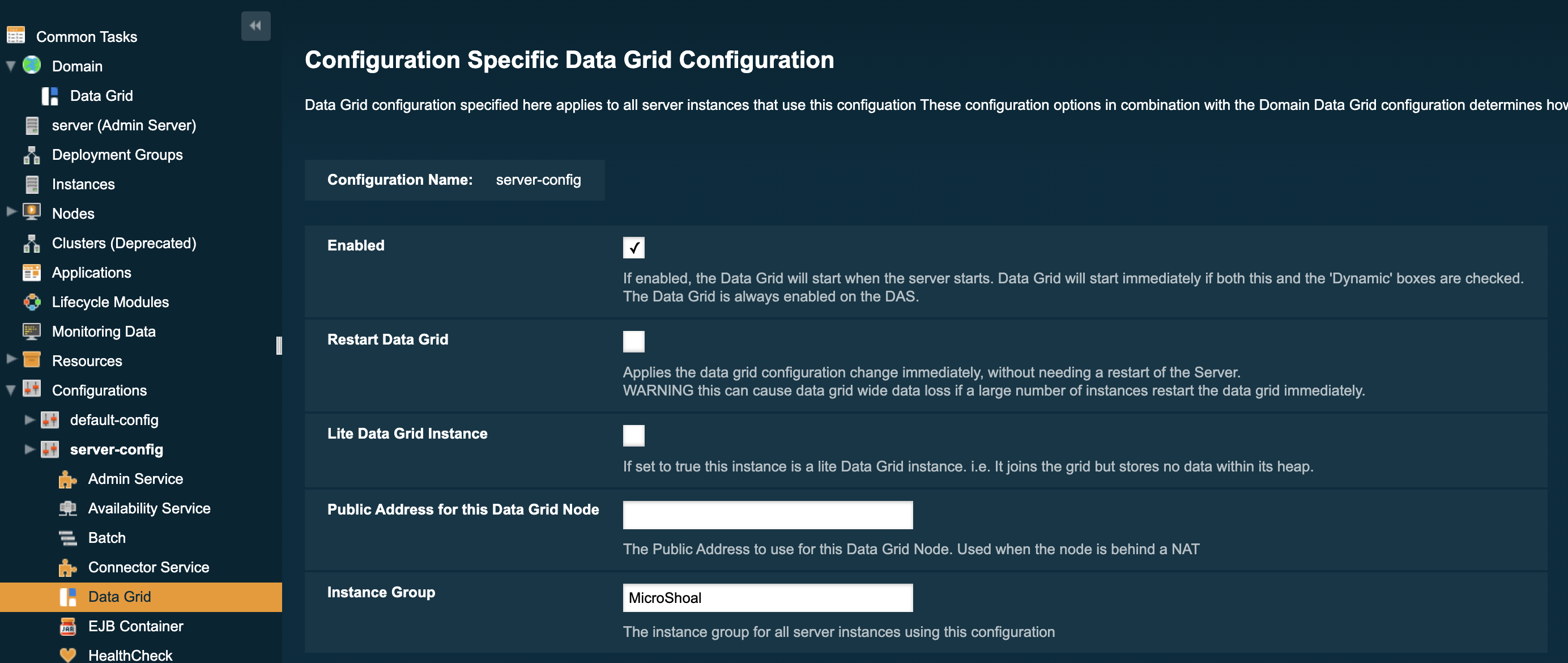1568x663 pixels.
Task: Enable Restart Data Grid
Action: point(634,342)
